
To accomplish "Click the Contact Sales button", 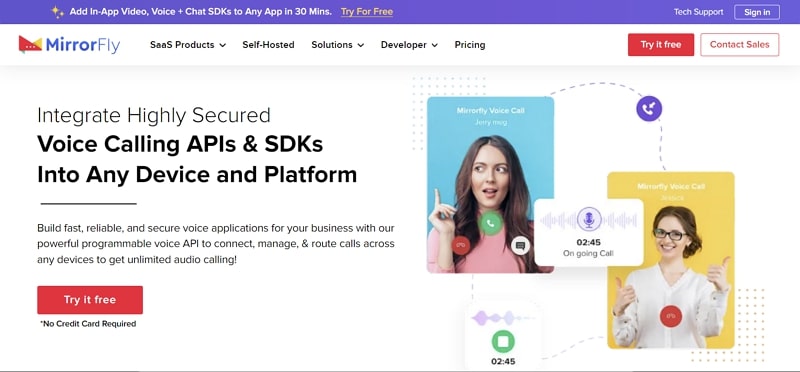I will click(739, 44).
